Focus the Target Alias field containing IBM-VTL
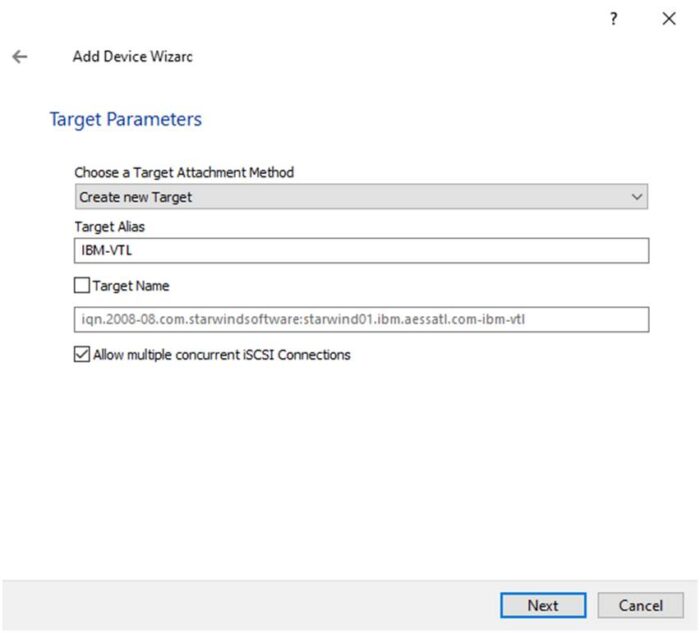 [360, 250]
